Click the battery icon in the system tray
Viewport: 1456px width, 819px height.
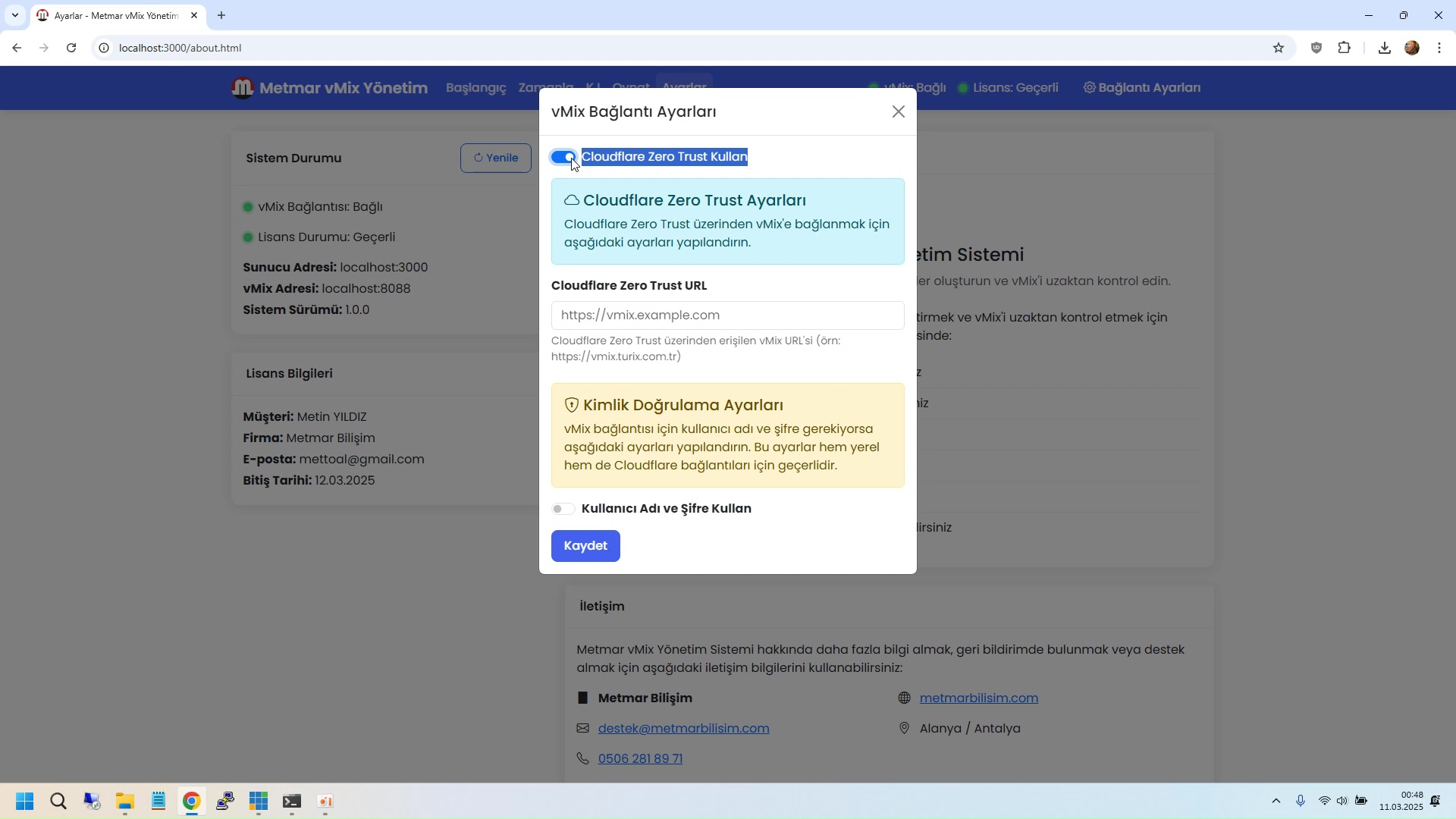pos(1361,802)
